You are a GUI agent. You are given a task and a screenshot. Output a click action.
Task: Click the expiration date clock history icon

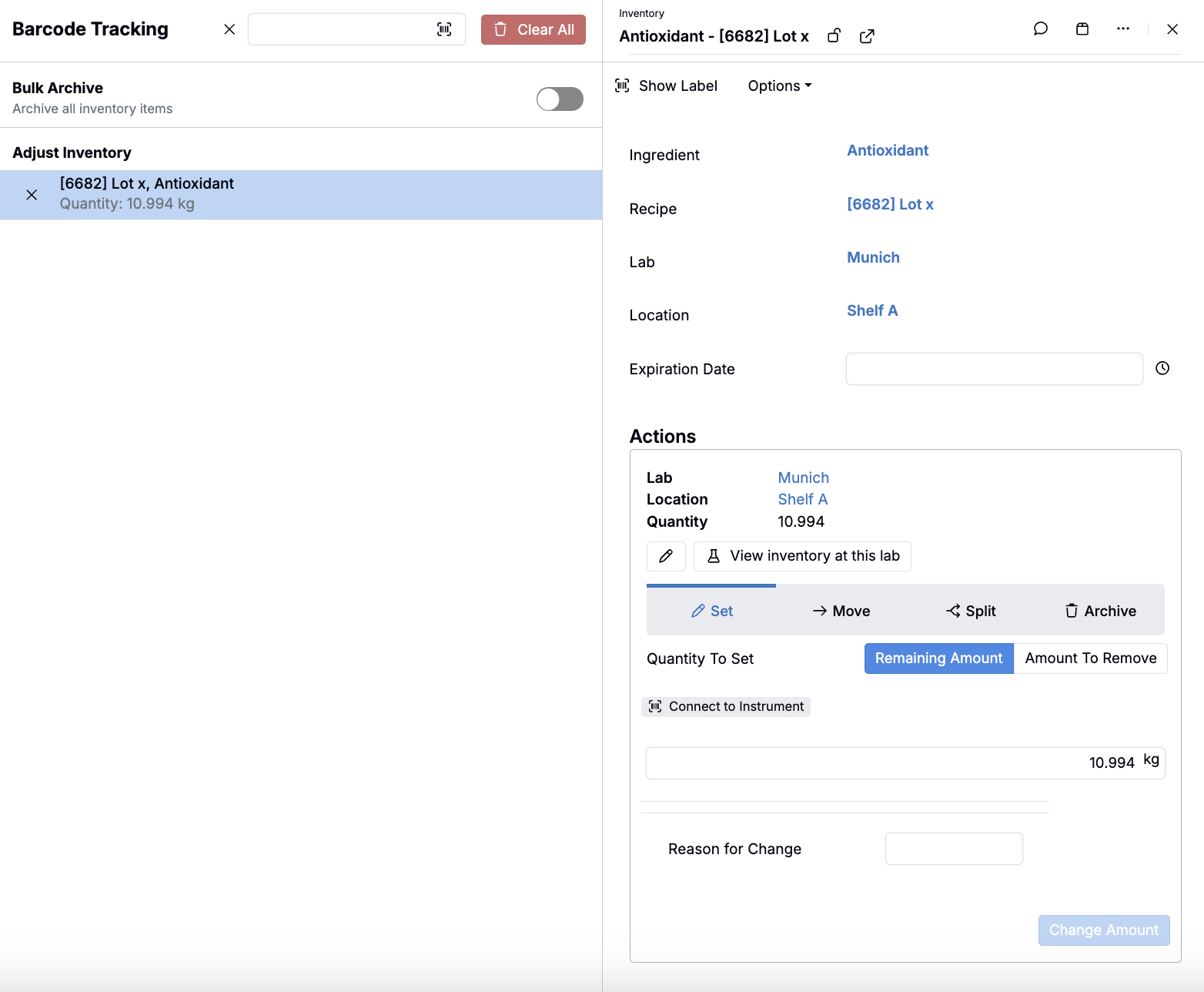(1162, 368)
